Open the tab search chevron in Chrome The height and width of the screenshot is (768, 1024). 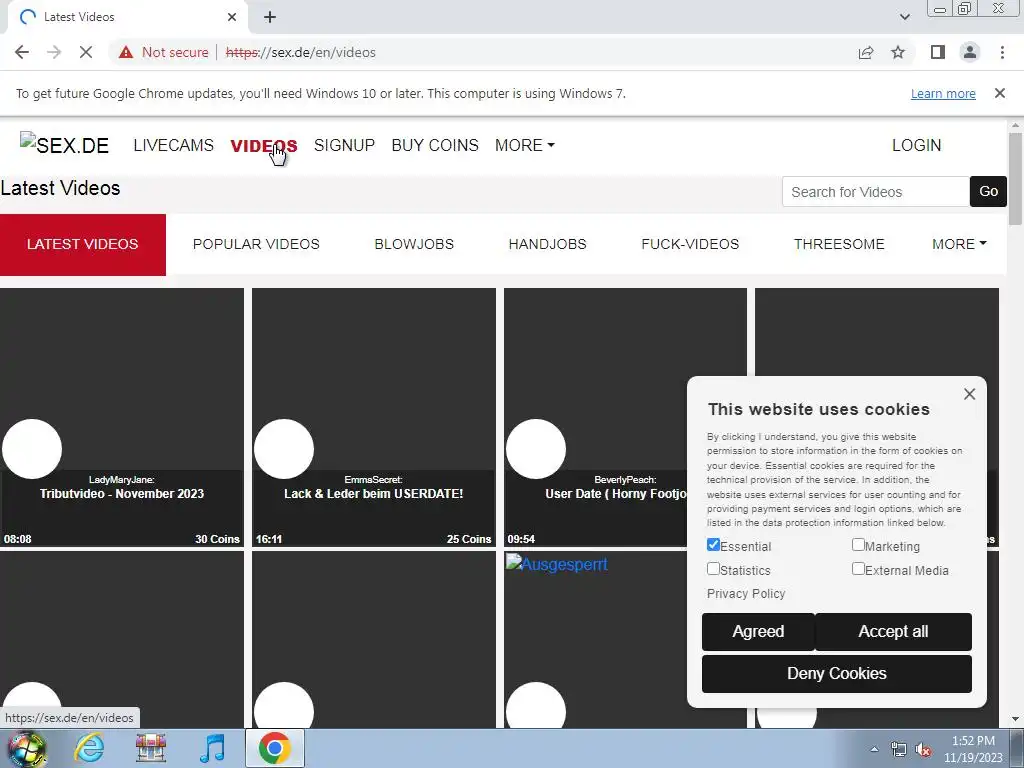pos(904,17)
